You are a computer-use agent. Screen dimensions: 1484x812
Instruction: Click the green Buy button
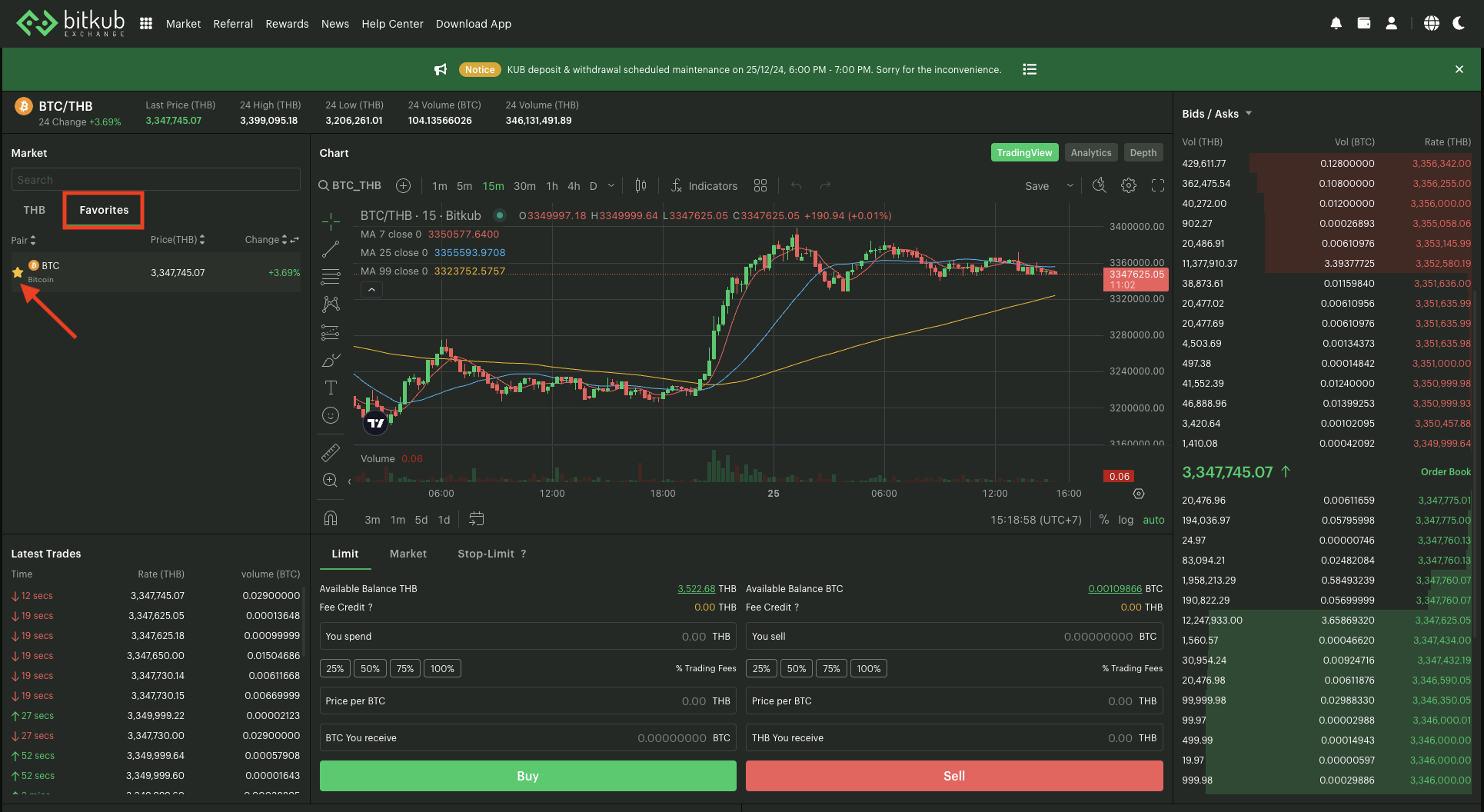527,776
